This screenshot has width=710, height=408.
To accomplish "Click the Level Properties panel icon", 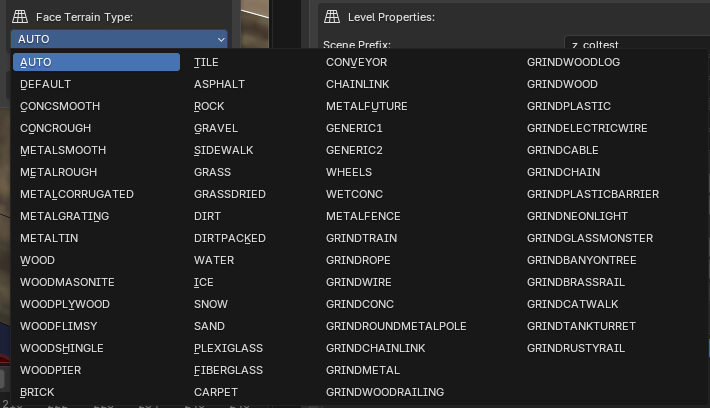I will (x=332, y=17).
